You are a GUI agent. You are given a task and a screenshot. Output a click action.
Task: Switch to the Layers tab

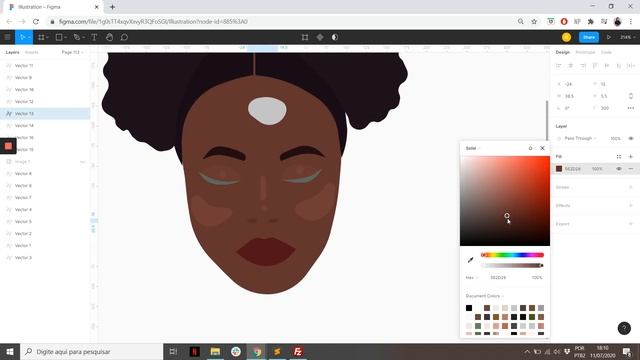[12, 52]
